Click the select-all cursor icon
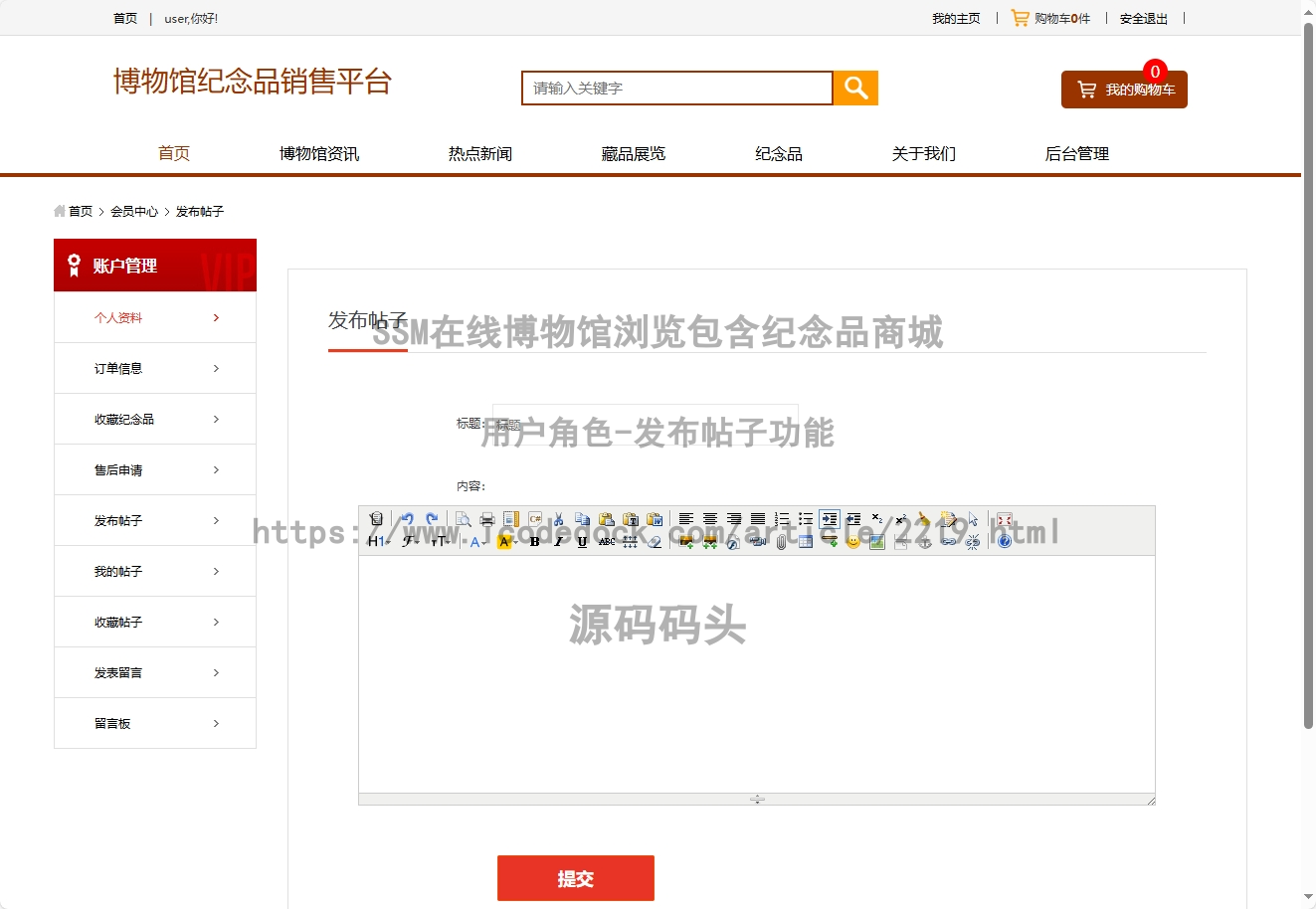Image resolution: width=1316 pixels, height=909 pixels. click(x=972, y=519)
